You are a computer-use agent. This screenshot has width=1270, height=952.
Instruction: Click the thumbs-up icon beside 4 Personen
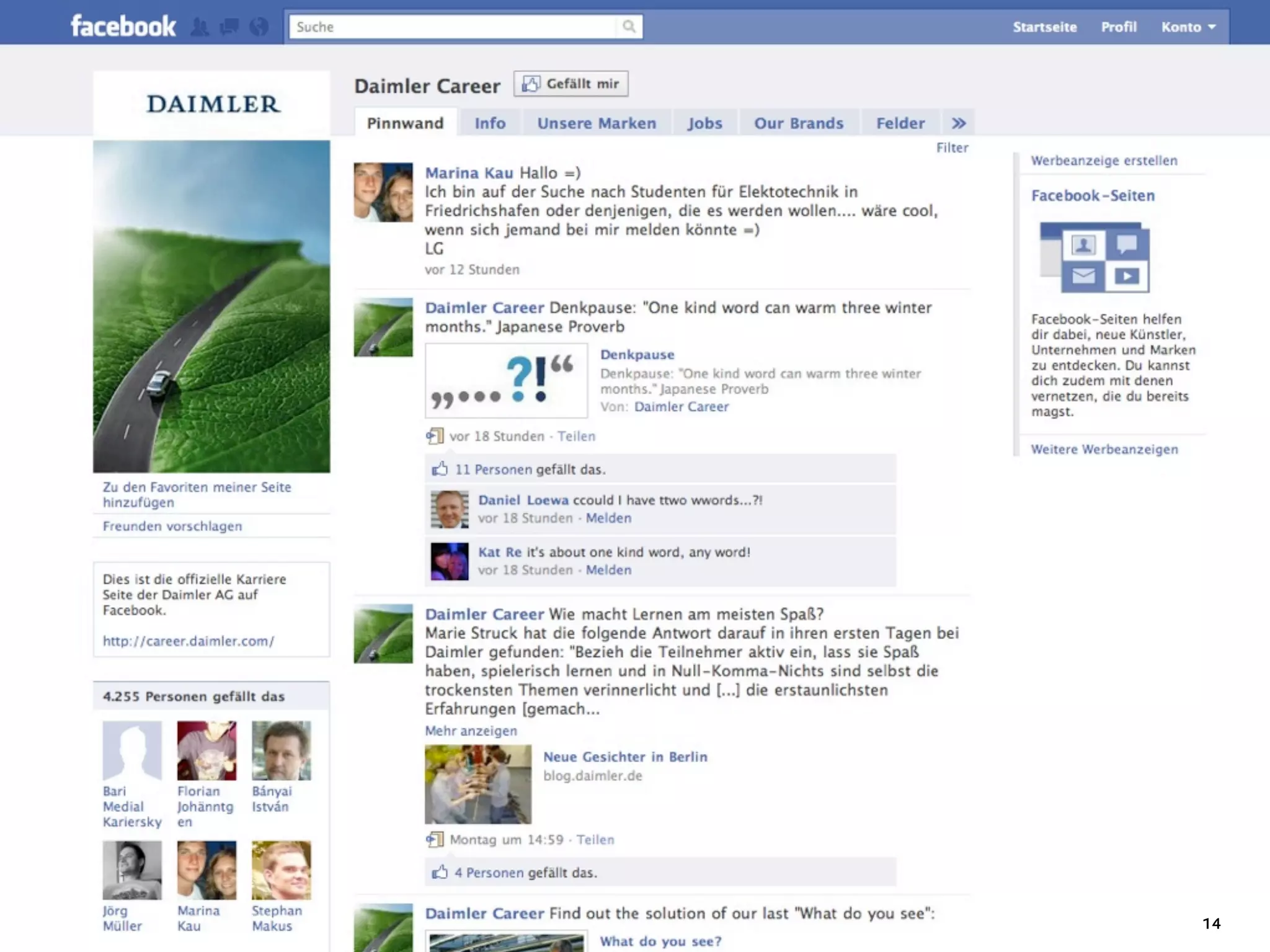click(x=440, y=872)
